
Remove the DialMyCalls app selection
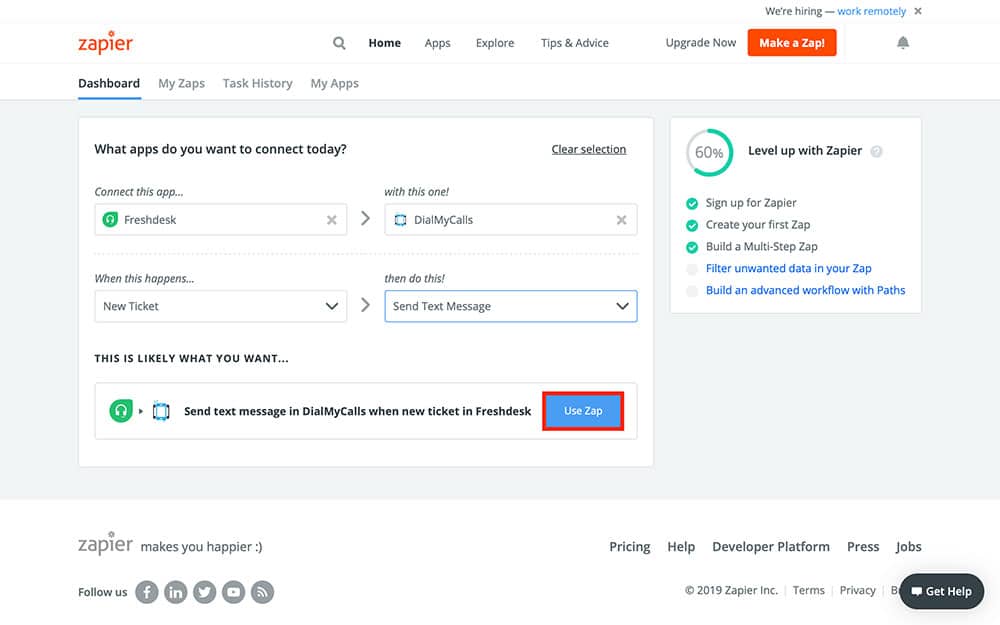(622, 220)
